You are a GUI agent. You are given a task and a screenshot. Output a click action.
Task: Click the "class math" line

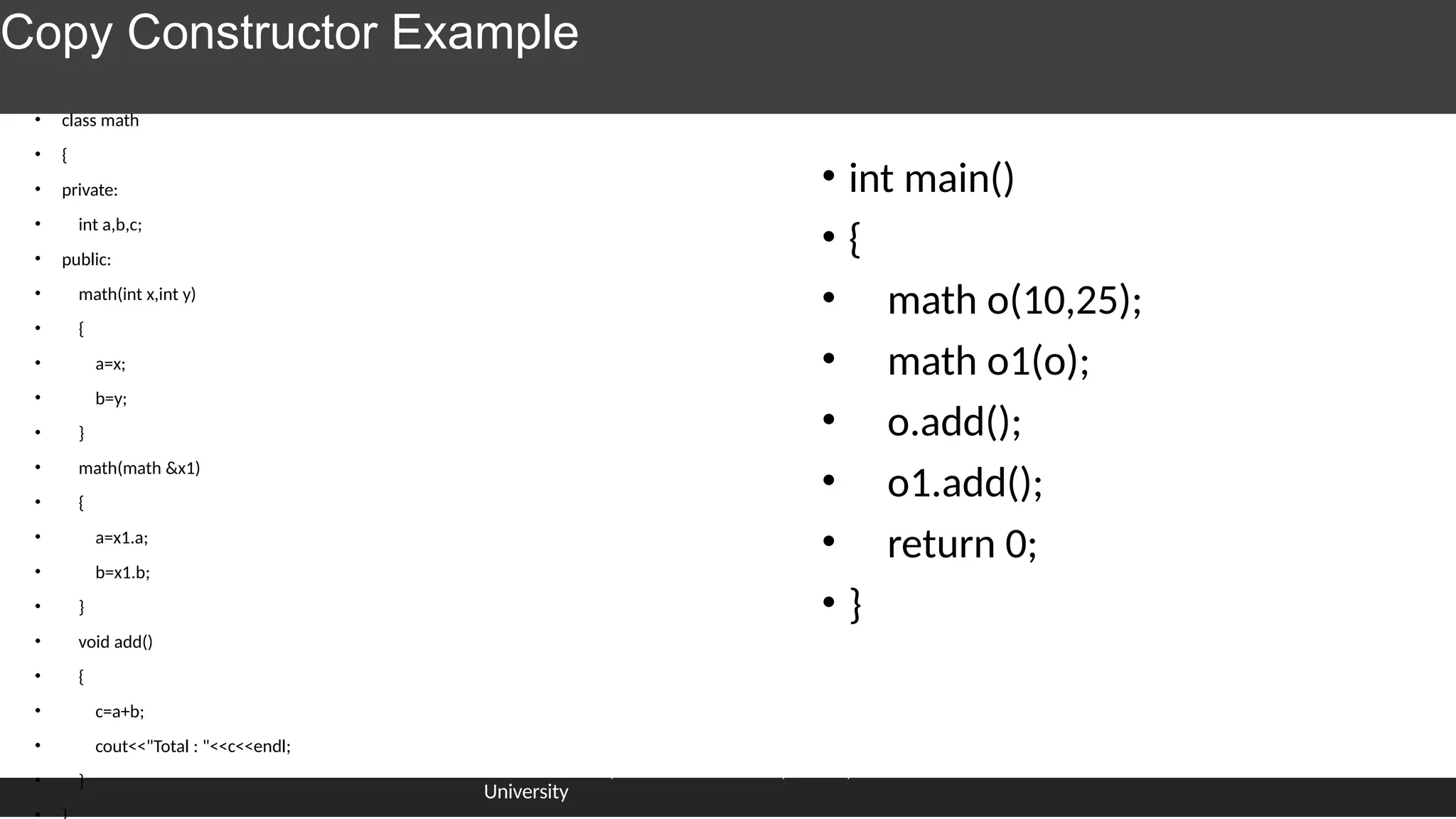(100, 121)
